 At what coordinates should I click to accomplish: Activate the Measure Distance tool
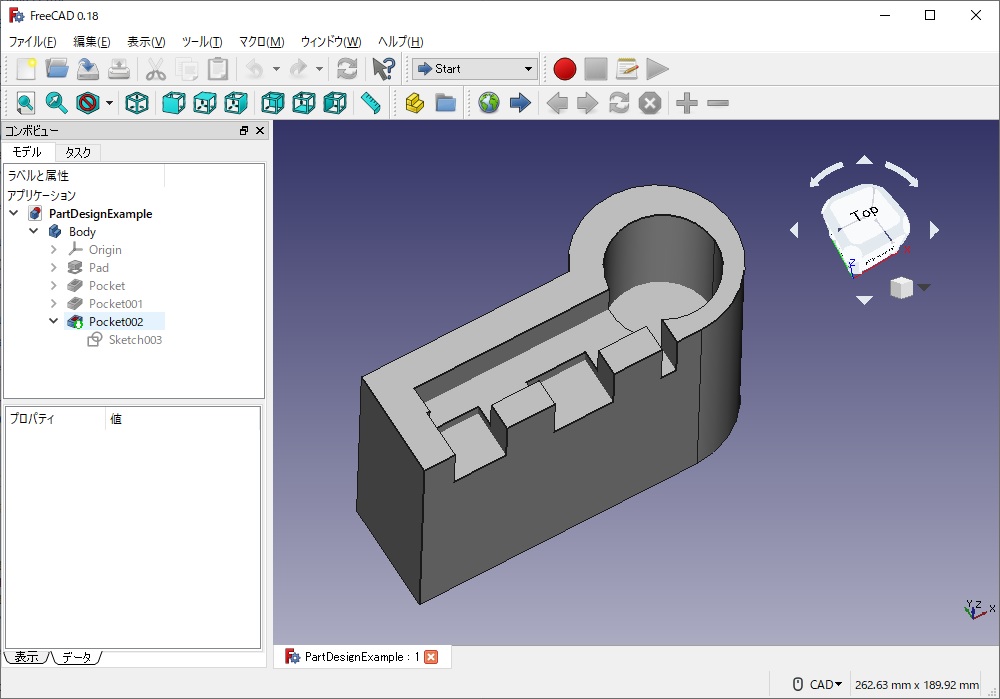[369, 103]
